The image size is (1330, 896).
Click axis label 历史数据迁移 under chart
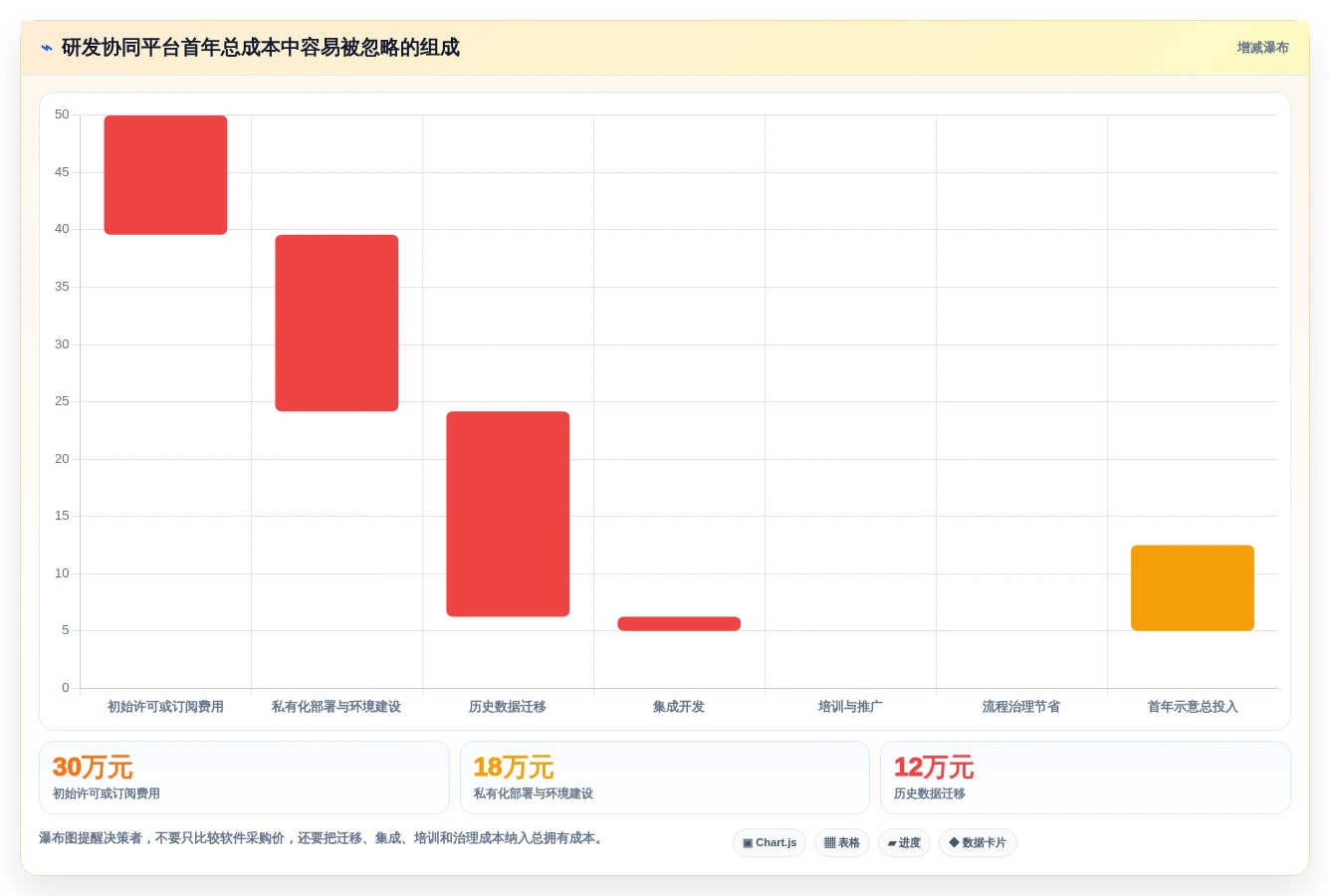point(508,707)
